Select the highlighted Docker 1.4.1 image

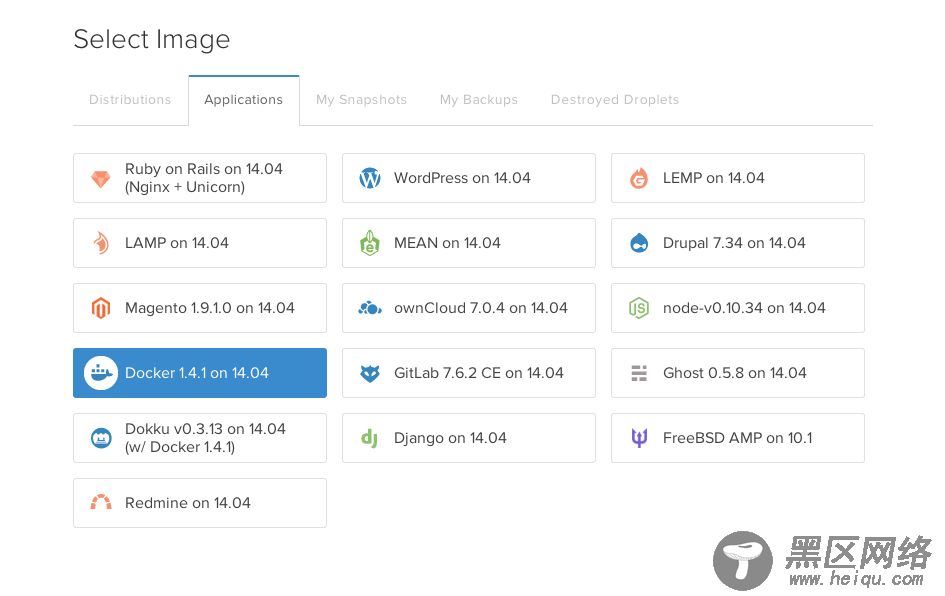point(200,373)
